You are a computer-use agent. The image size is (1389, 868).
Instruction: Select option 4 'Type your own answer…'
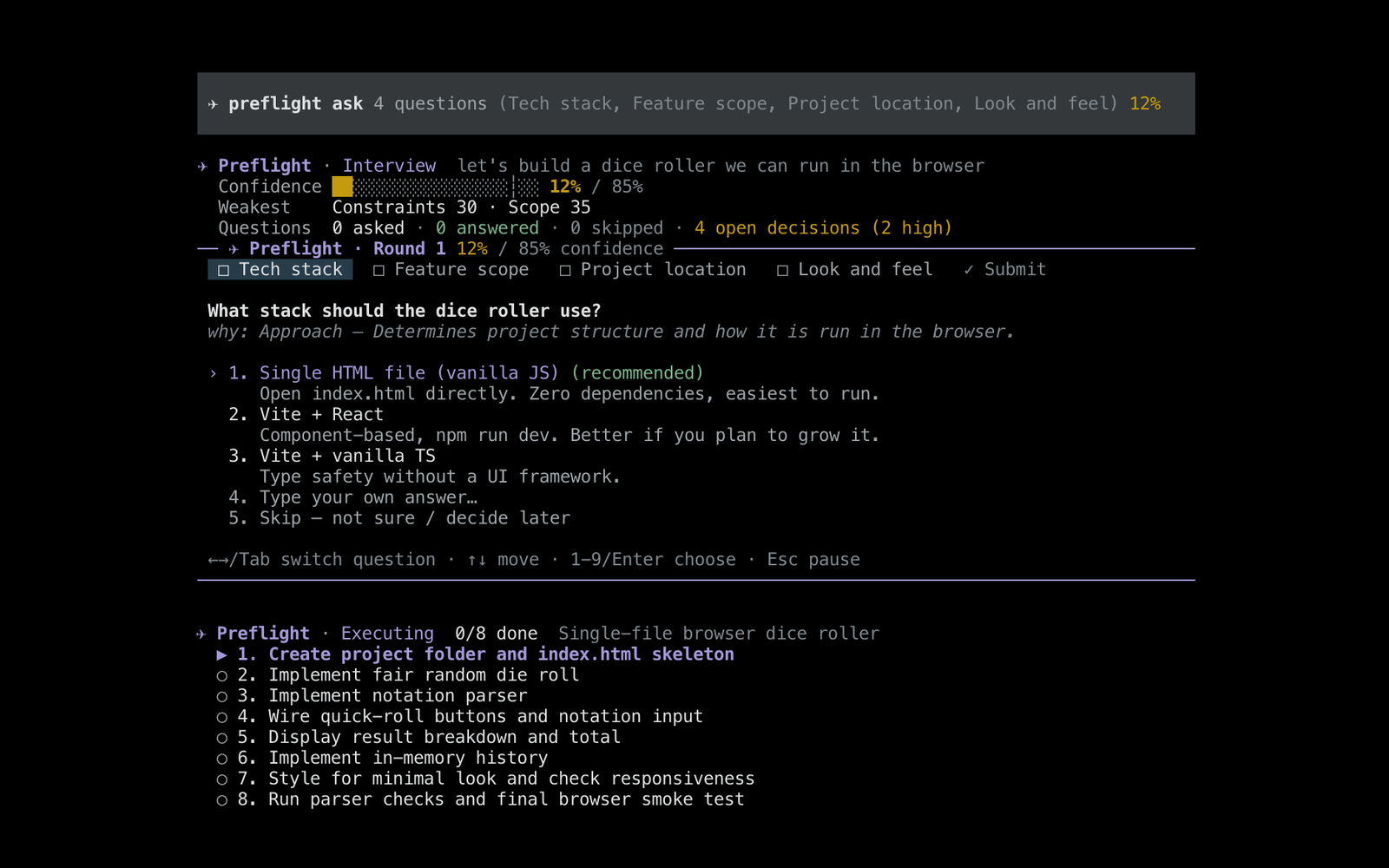[x=352, y=498]
